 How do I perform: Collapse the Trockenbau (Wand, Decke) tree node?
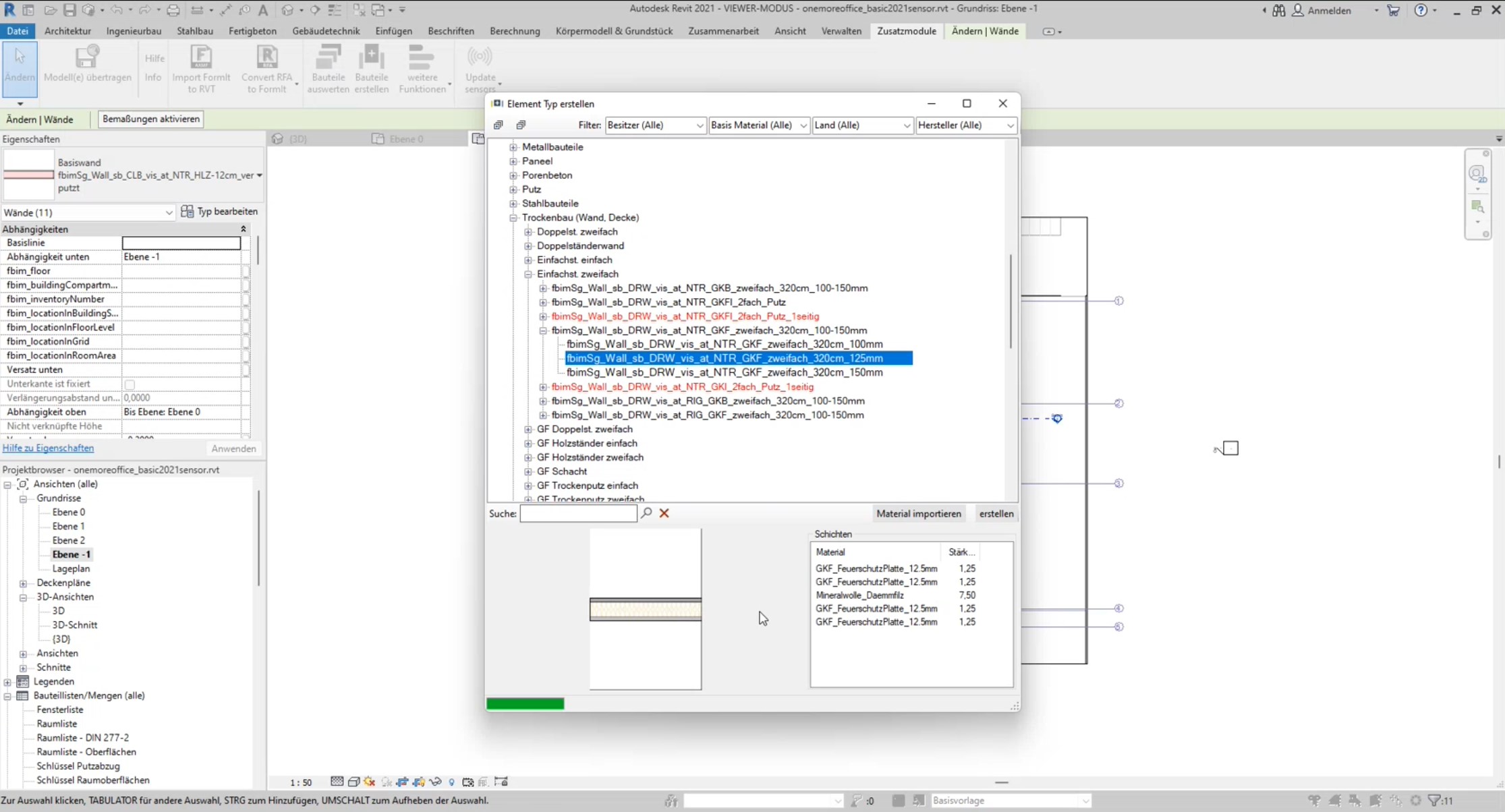tap(513, 218)
